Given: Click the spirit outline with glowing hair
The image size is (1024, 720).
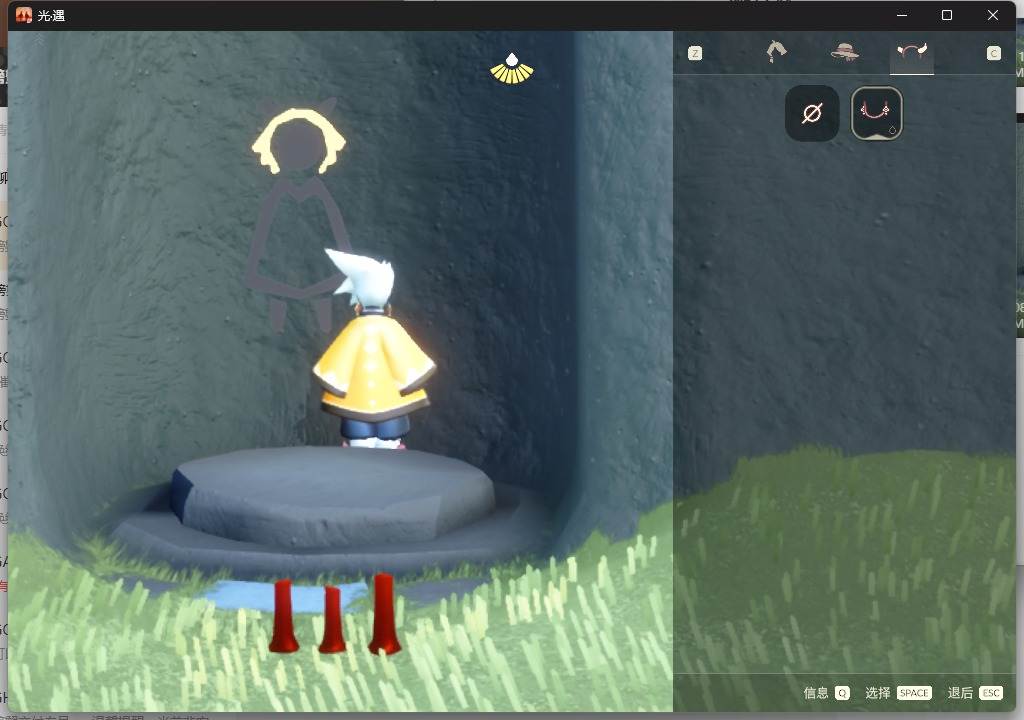Looking at the screenshot, I should pyautogui.click(x=299, y=216).
